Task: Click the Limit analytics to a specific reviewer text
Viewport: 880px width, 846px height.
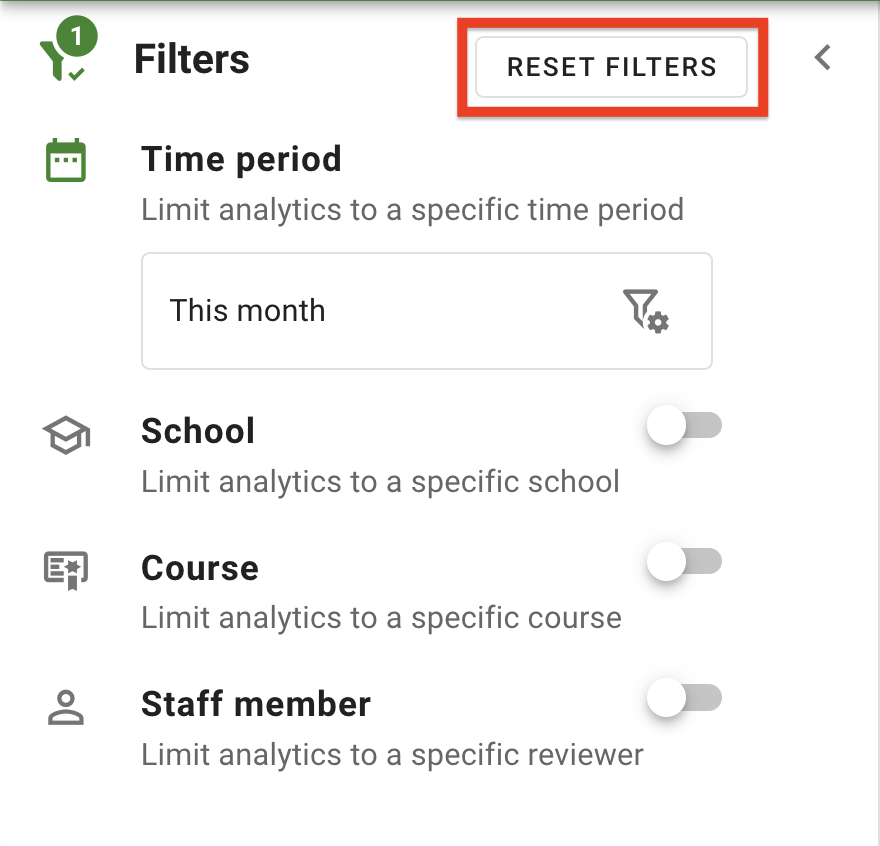Action: [392, 755]
